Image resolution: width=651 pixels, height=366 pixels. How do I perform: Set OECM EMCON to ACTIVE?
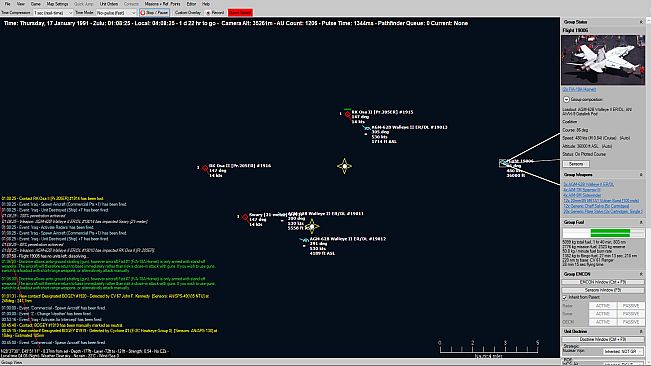pos(602,322)
